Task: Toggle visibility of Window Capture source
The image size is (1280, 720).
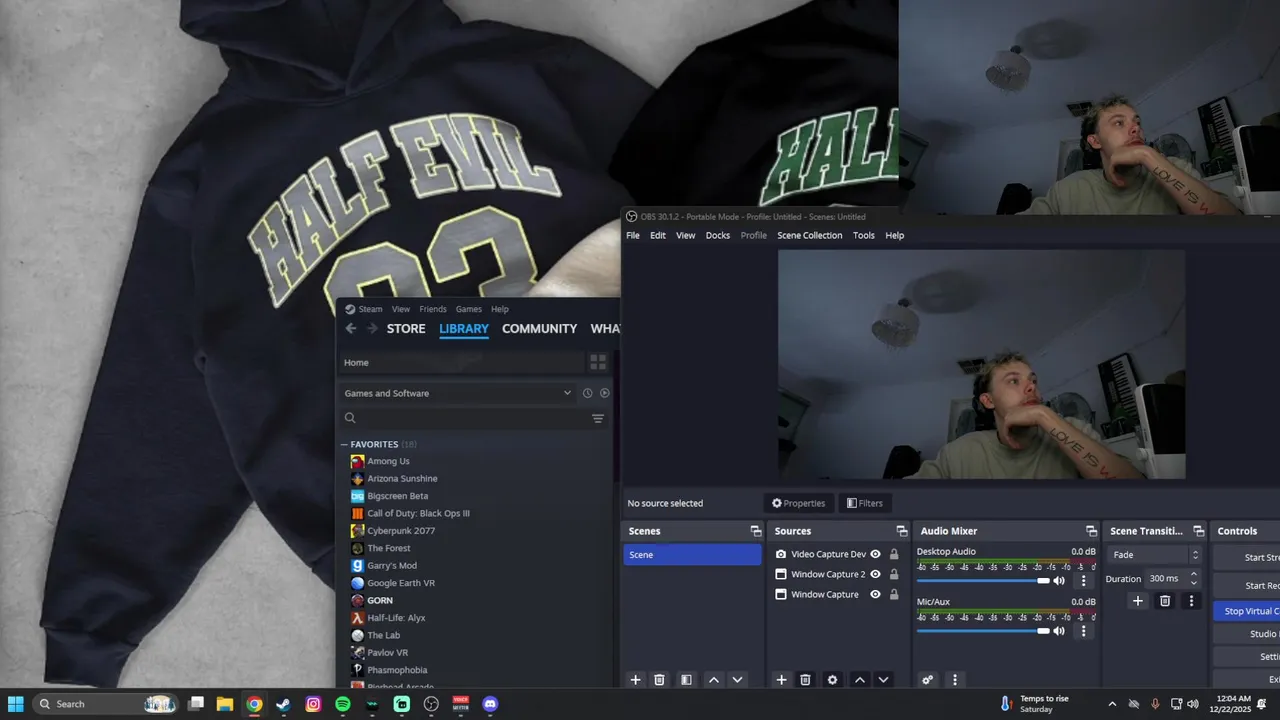Action: pyautogui.click(x=875, y=594)
